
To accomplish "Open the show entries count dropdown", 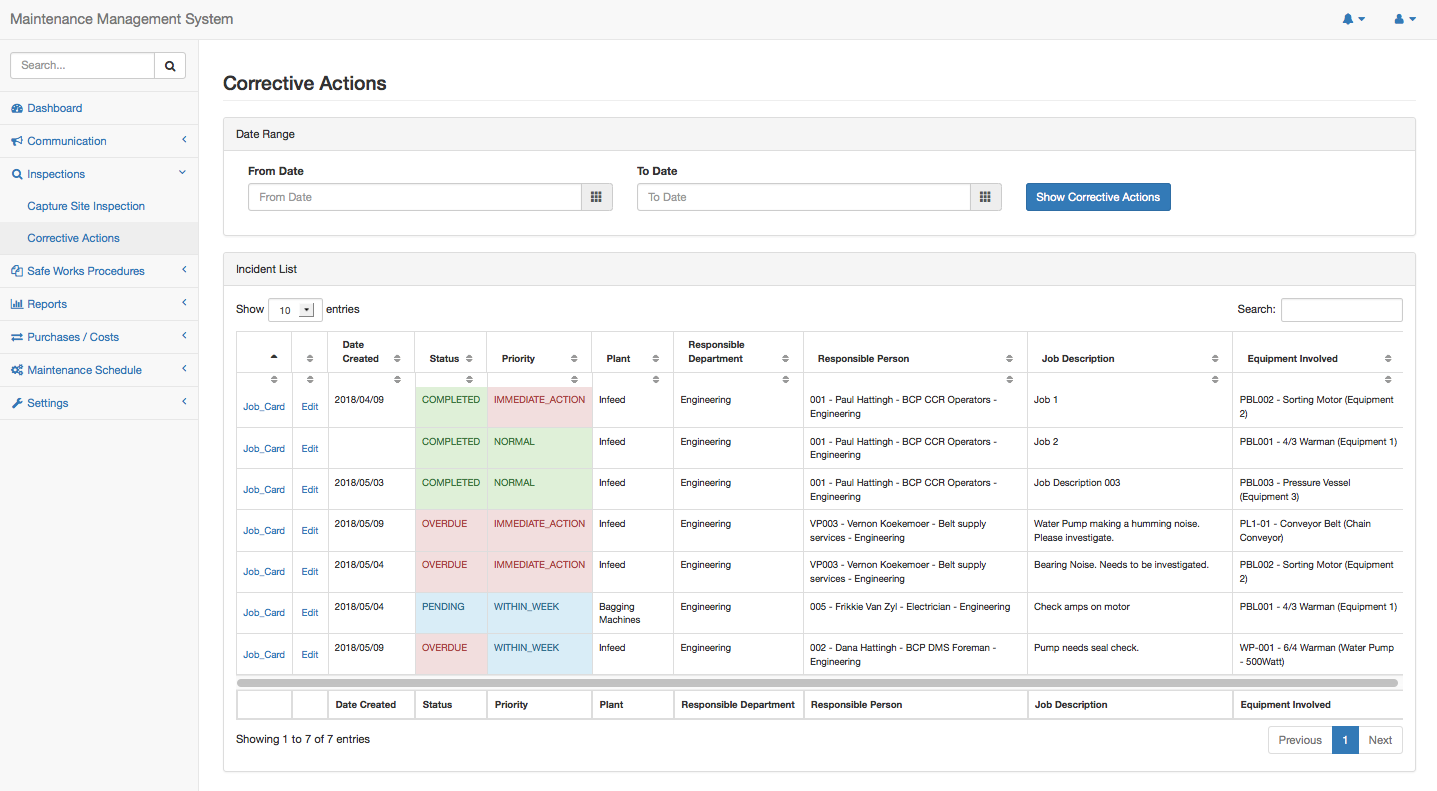I will coord(295,310).
